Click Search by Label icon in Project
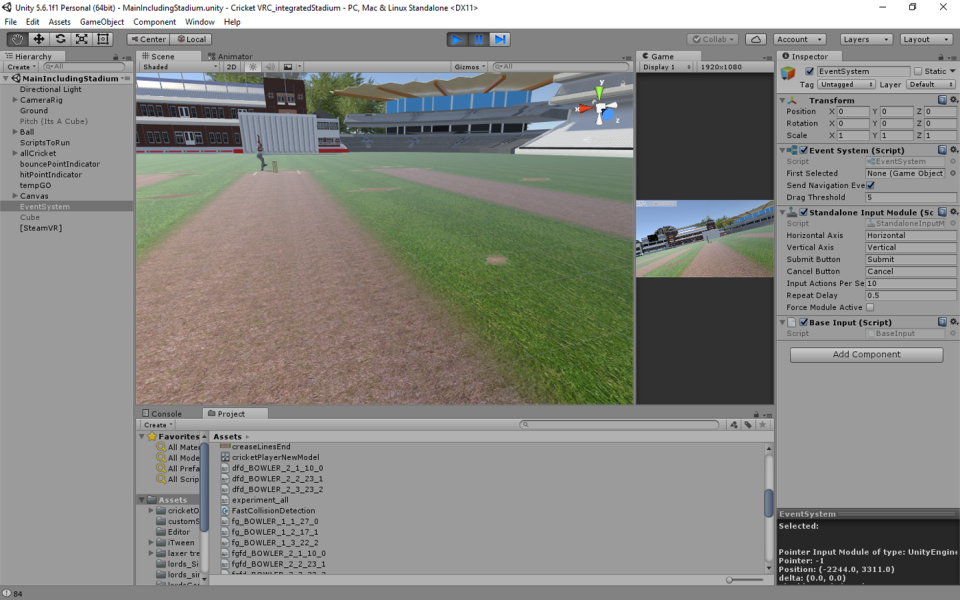Viewport: 960px width, 600px height. [748, 424]
